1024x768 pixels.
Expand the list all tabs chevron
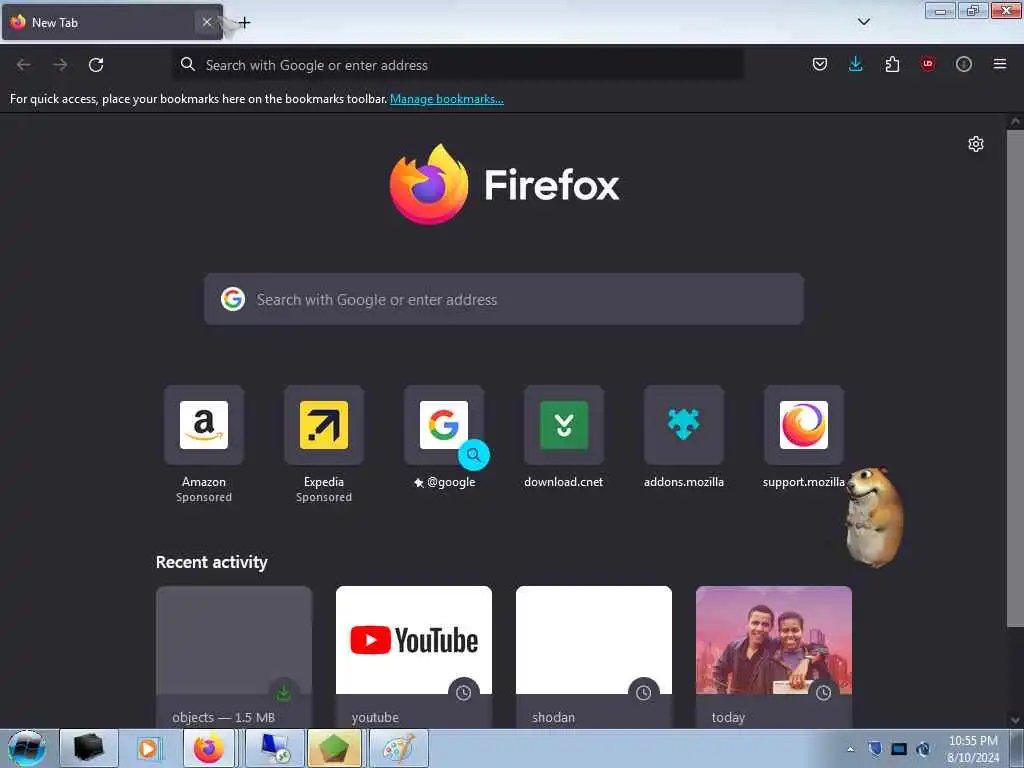click(x=863, y=22)
